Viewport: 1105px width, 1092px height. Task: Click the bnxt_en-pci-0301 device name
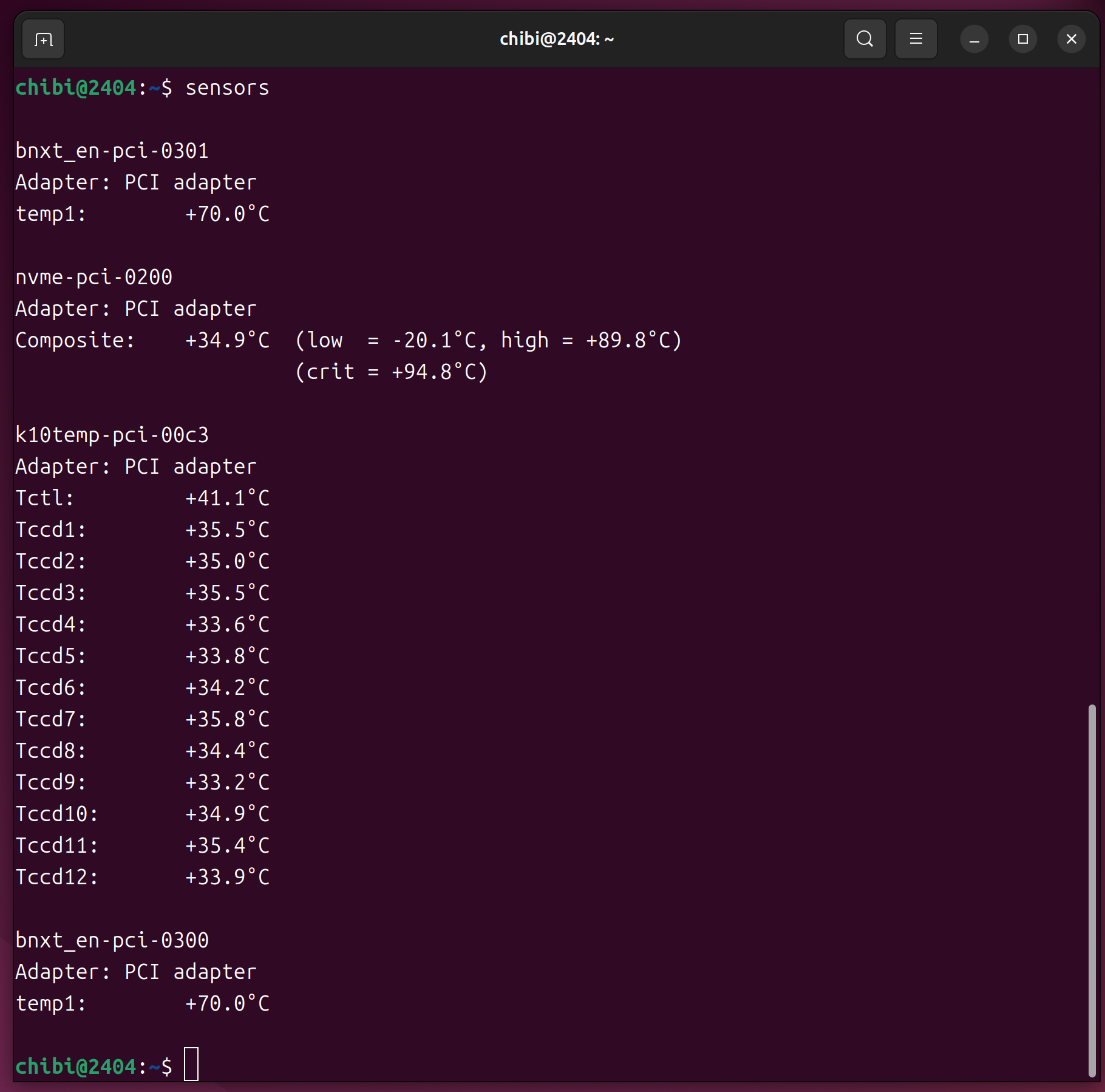(x=112, y=151)
